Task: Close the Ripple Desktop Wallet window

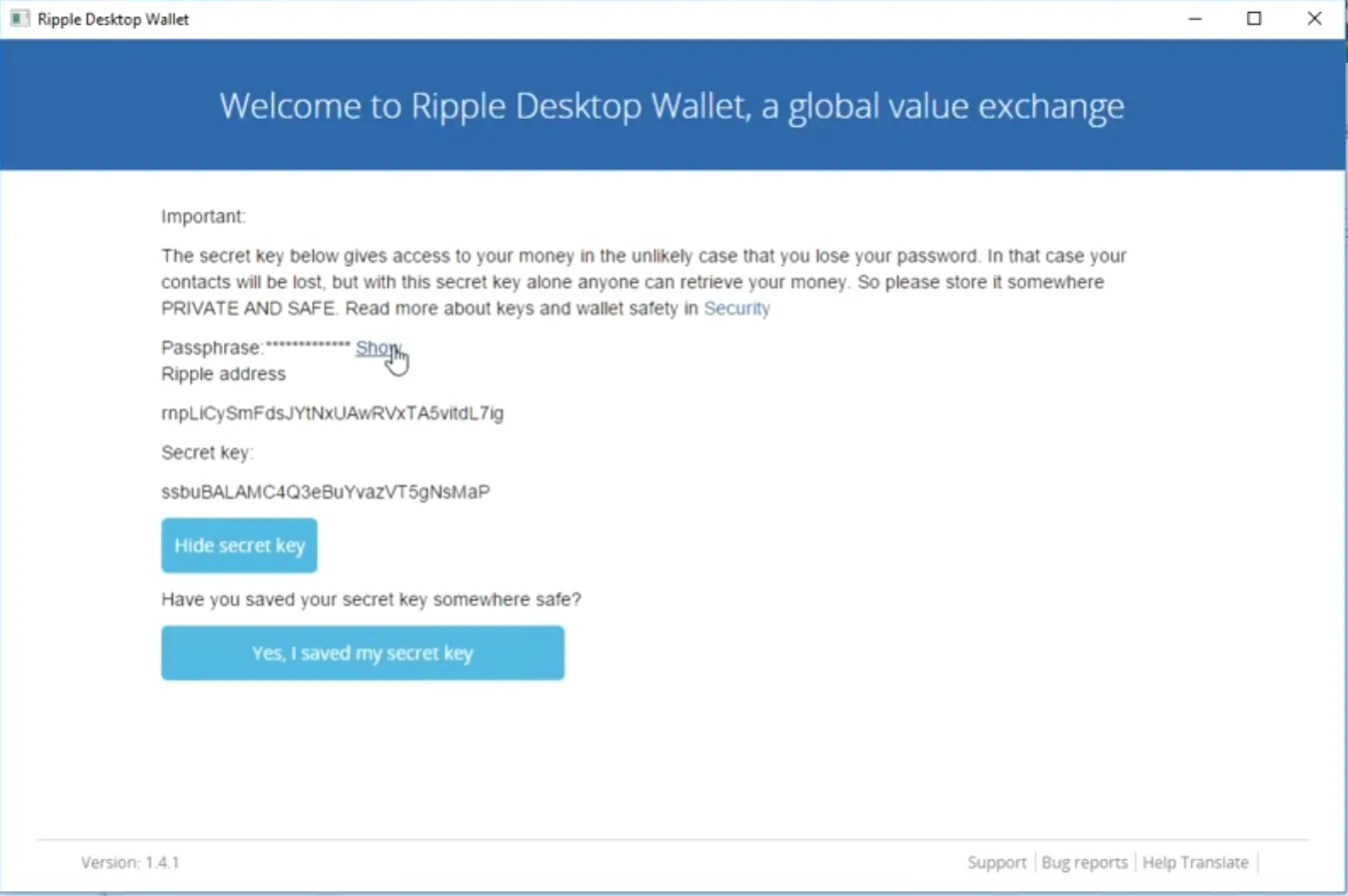Action: pyautogui.click(x=1315, y=19)
